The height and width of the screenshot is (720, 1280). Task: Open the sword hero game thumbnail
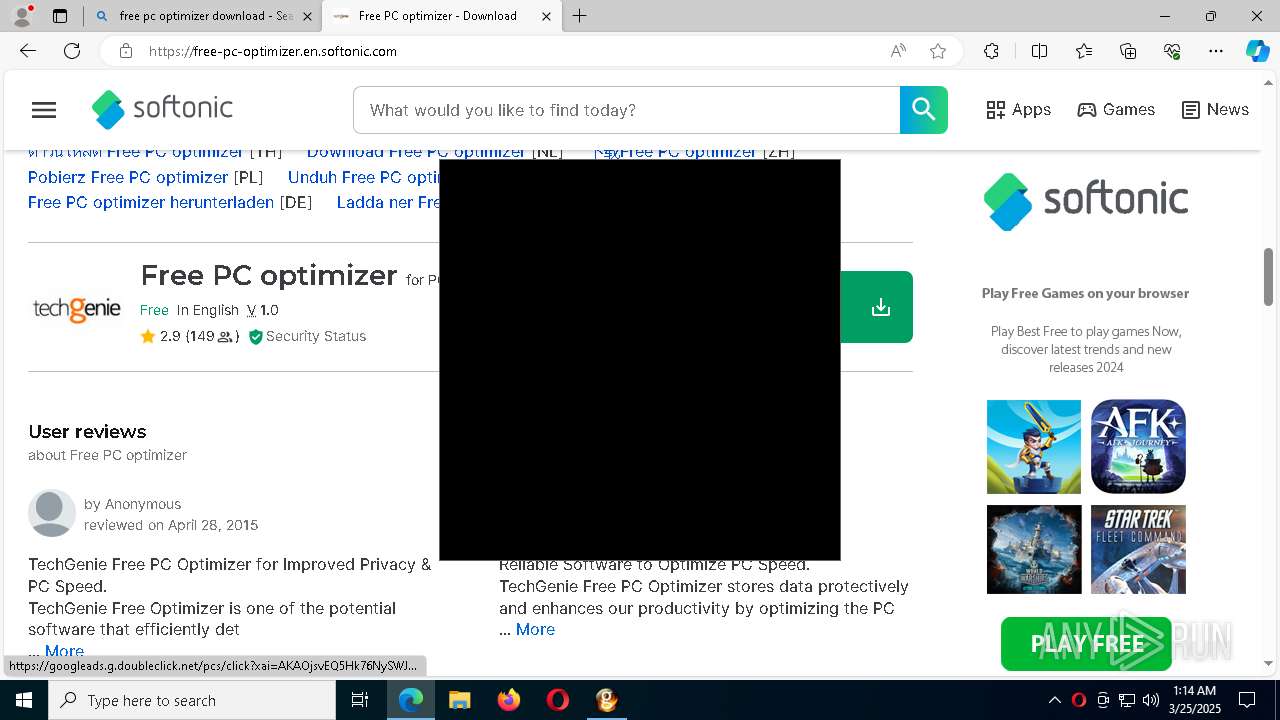pos(1034,446)
